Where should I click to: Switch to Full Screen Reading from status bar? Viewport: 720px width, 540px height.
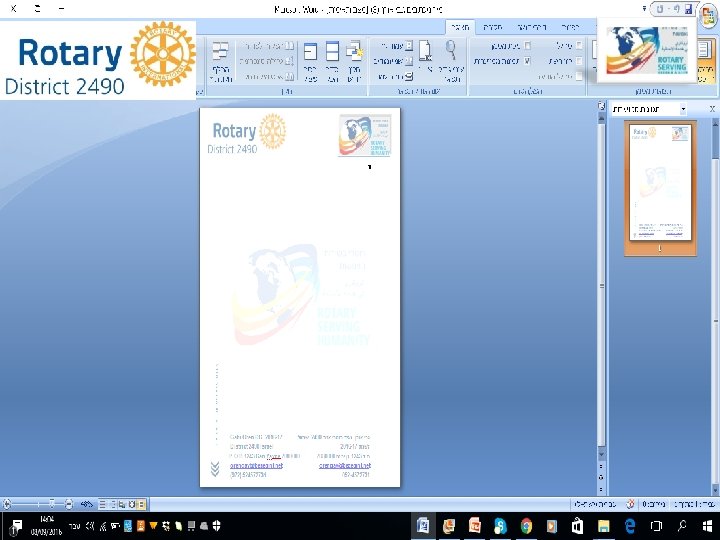[x=132, y=504]
